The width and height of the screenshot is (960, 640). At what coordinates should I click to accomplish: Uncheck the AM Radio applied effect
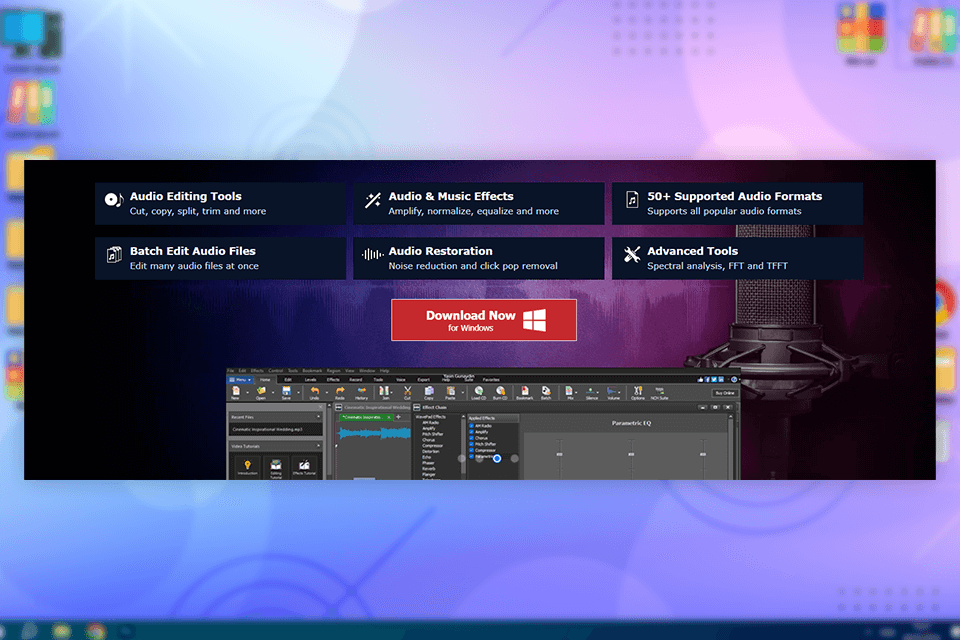[x=472, y=425]
